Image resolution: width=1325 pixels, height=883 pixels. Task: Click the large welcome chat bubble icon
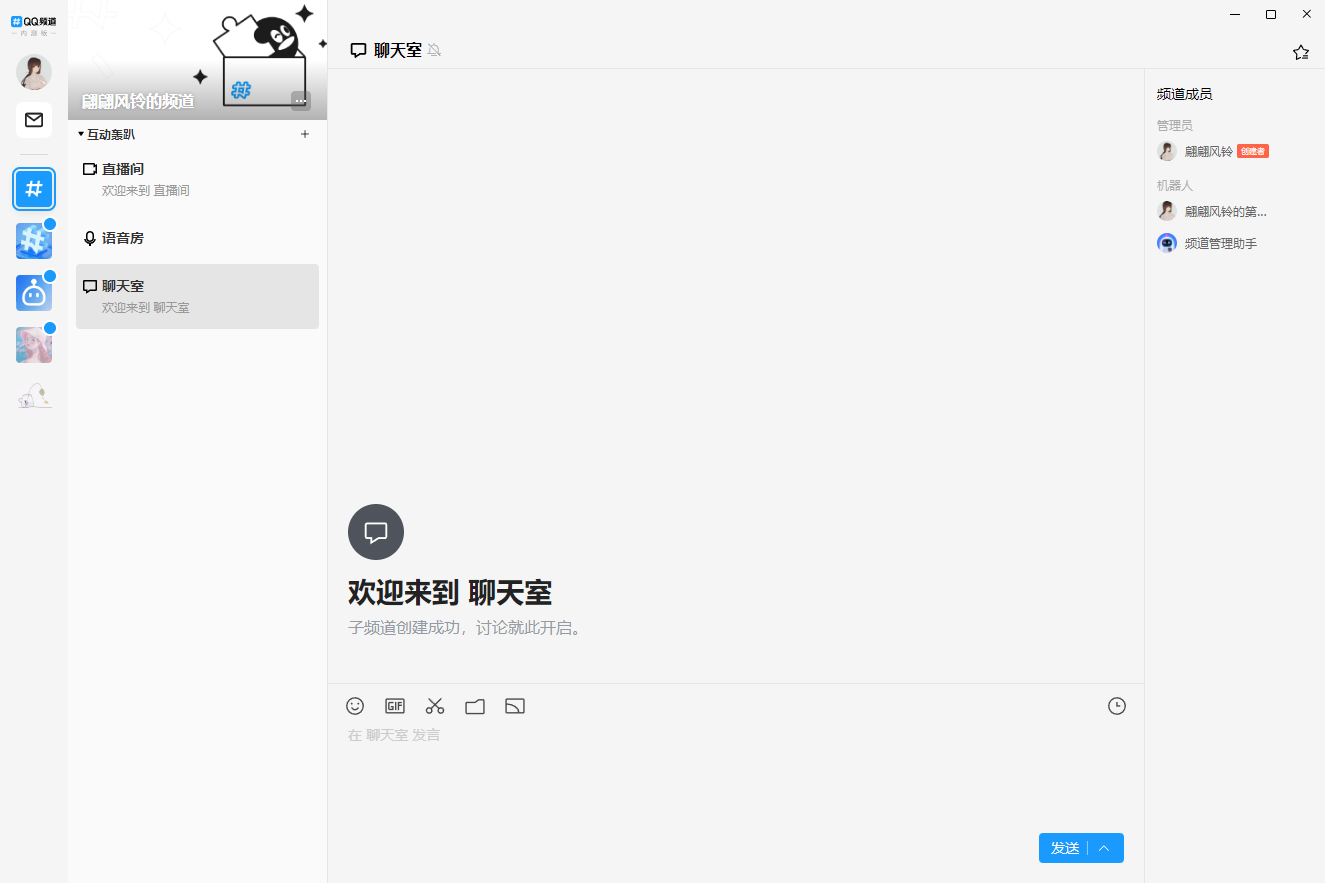(x=376, y=532)
